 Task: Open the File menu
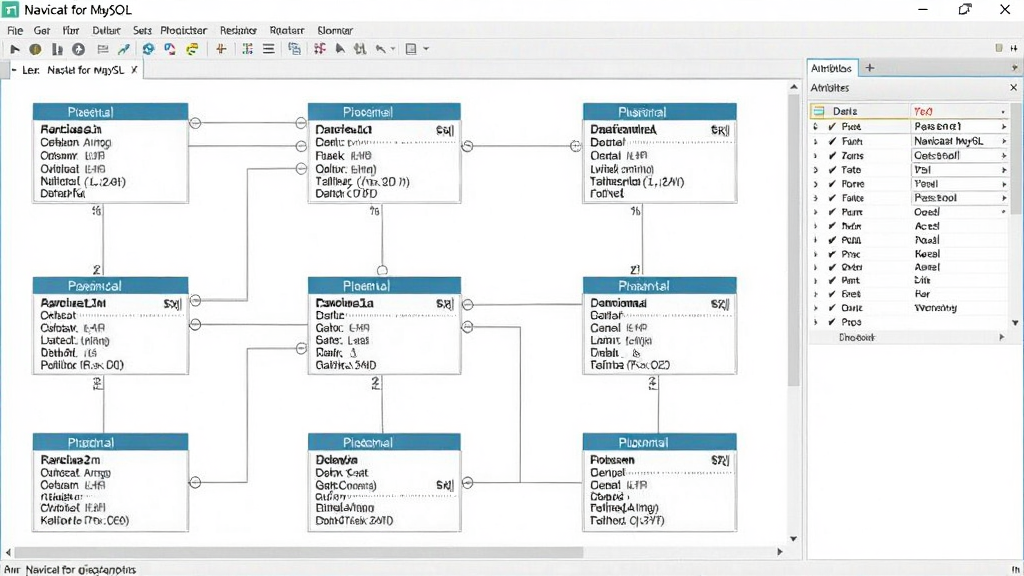[x=15, y=31]
